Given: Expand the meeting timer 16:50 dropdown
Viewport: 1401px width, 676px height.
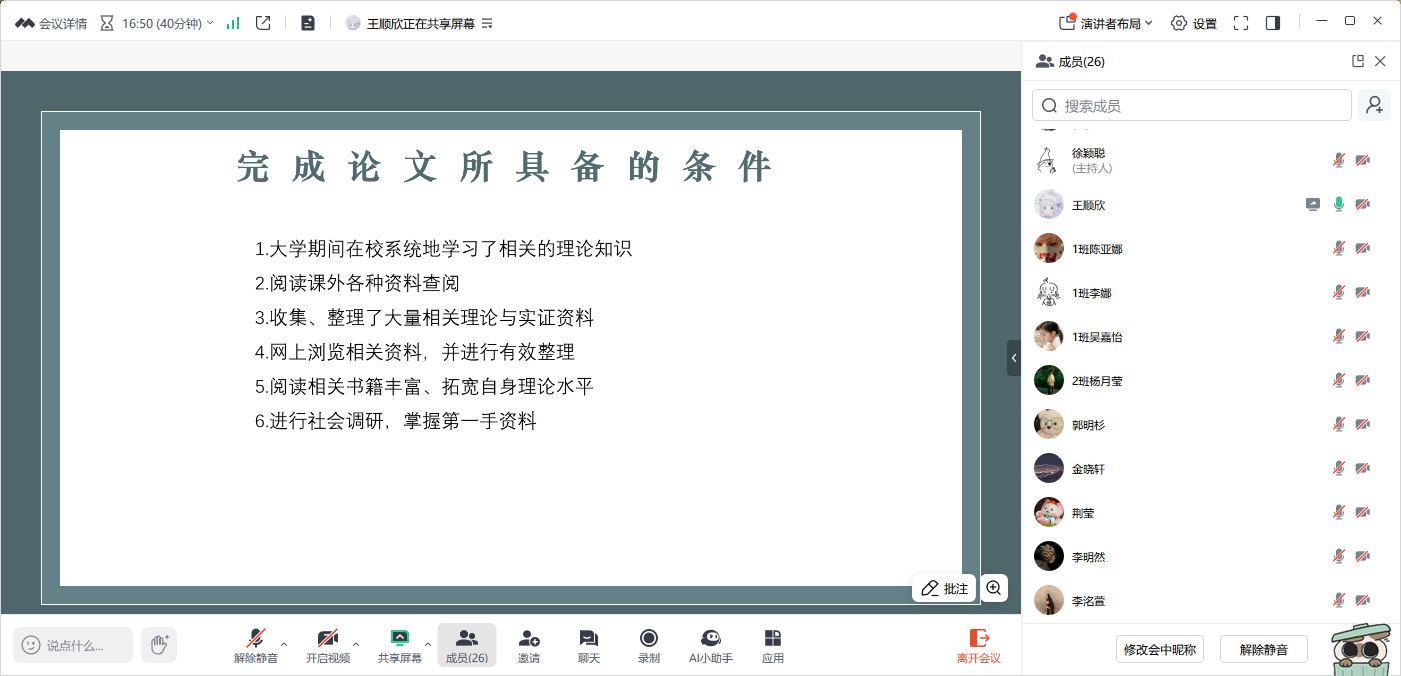Looking at the screenshot, I should pyautogui.click(x=210, y=22).
